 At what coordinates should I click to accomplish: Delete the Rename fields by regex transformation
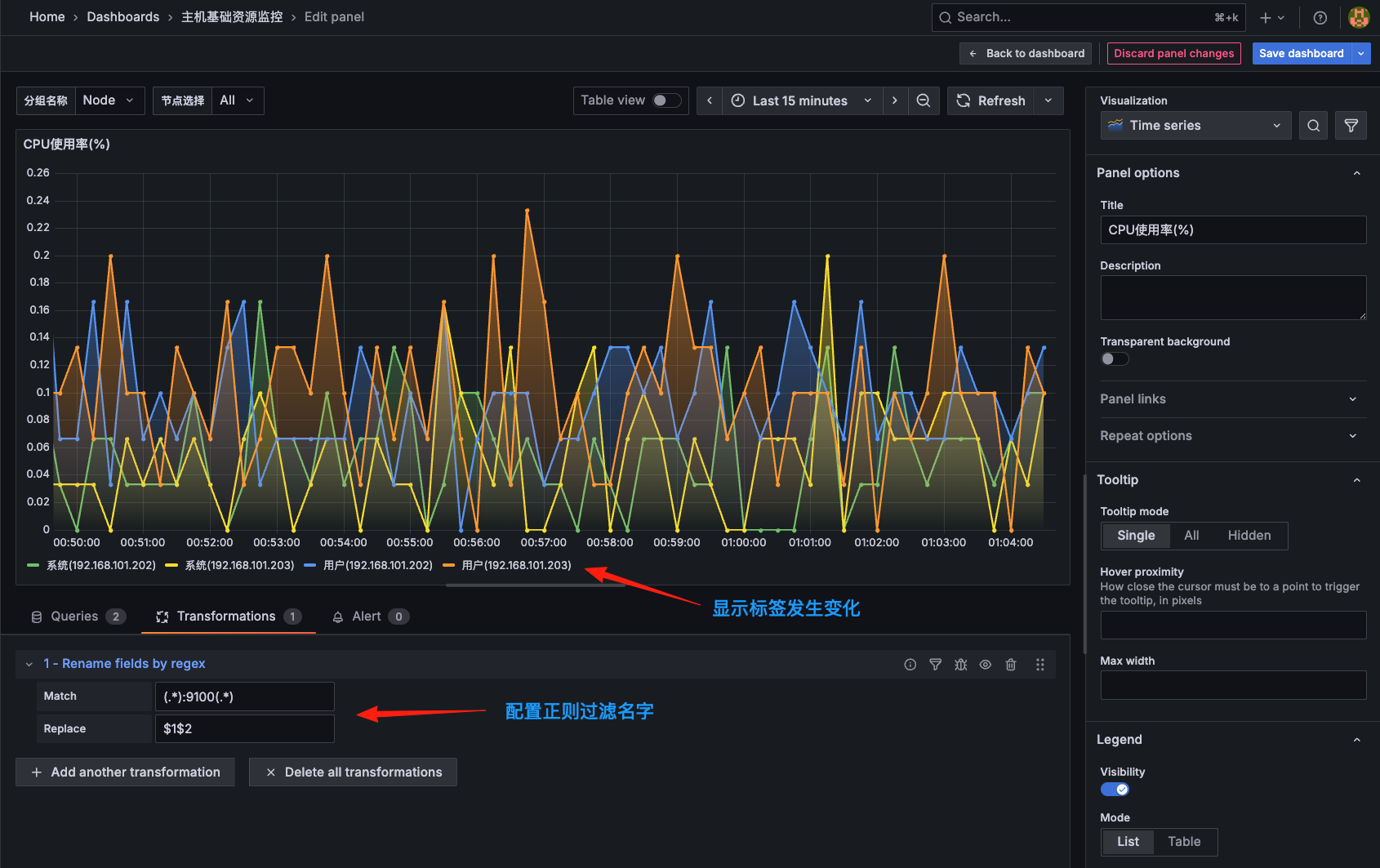click(x=1010, y=664)
